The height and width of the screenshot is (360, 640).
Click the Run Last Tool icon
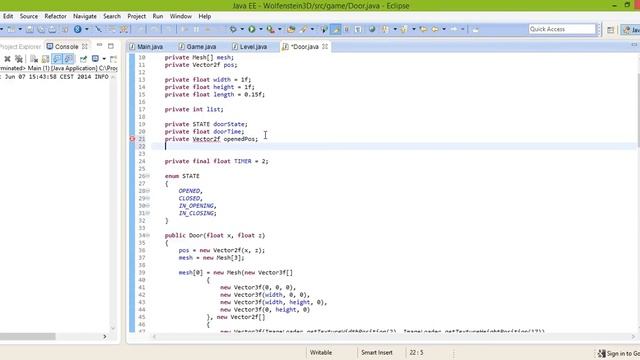tap(270, 29)
